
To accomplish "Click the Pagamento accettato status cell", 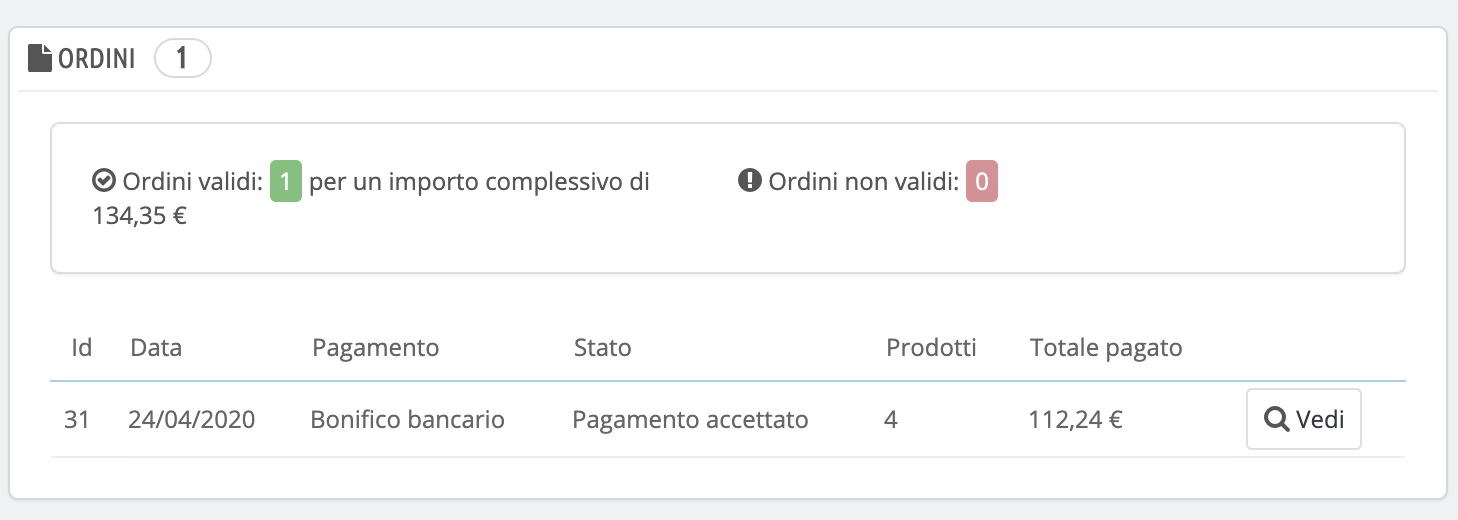I will pyautogui.click(x=690, y=420).
